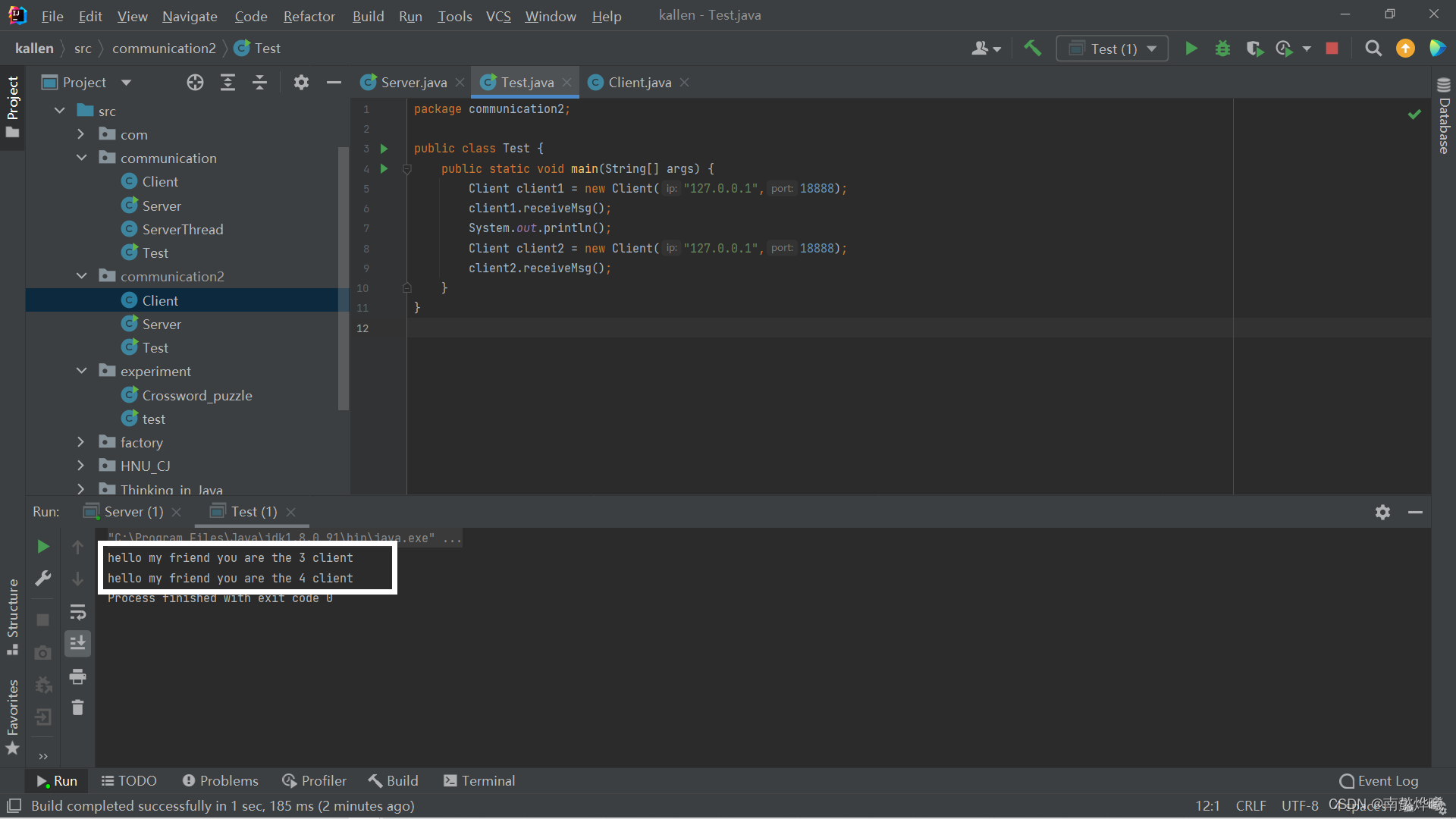Screen dimensions: 1456x819
Task: Toggle scroll to end of console
Action: pos(77,644)
